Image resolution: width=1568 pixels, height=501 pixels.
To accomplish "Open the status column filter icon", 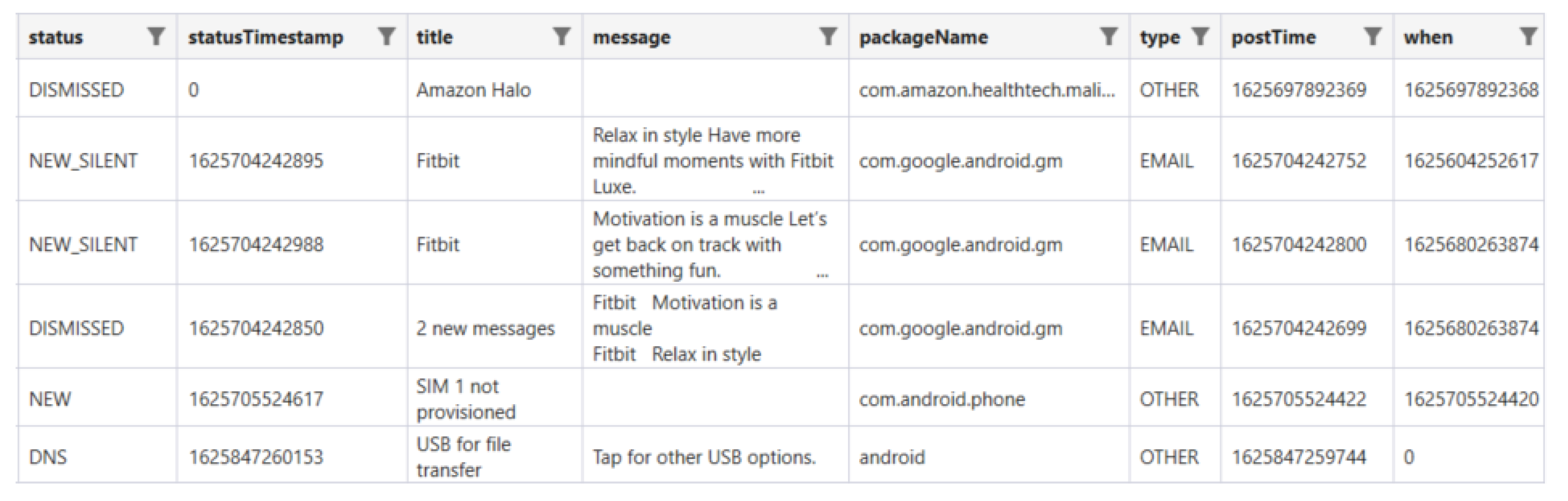I will (x=156, y=36).
